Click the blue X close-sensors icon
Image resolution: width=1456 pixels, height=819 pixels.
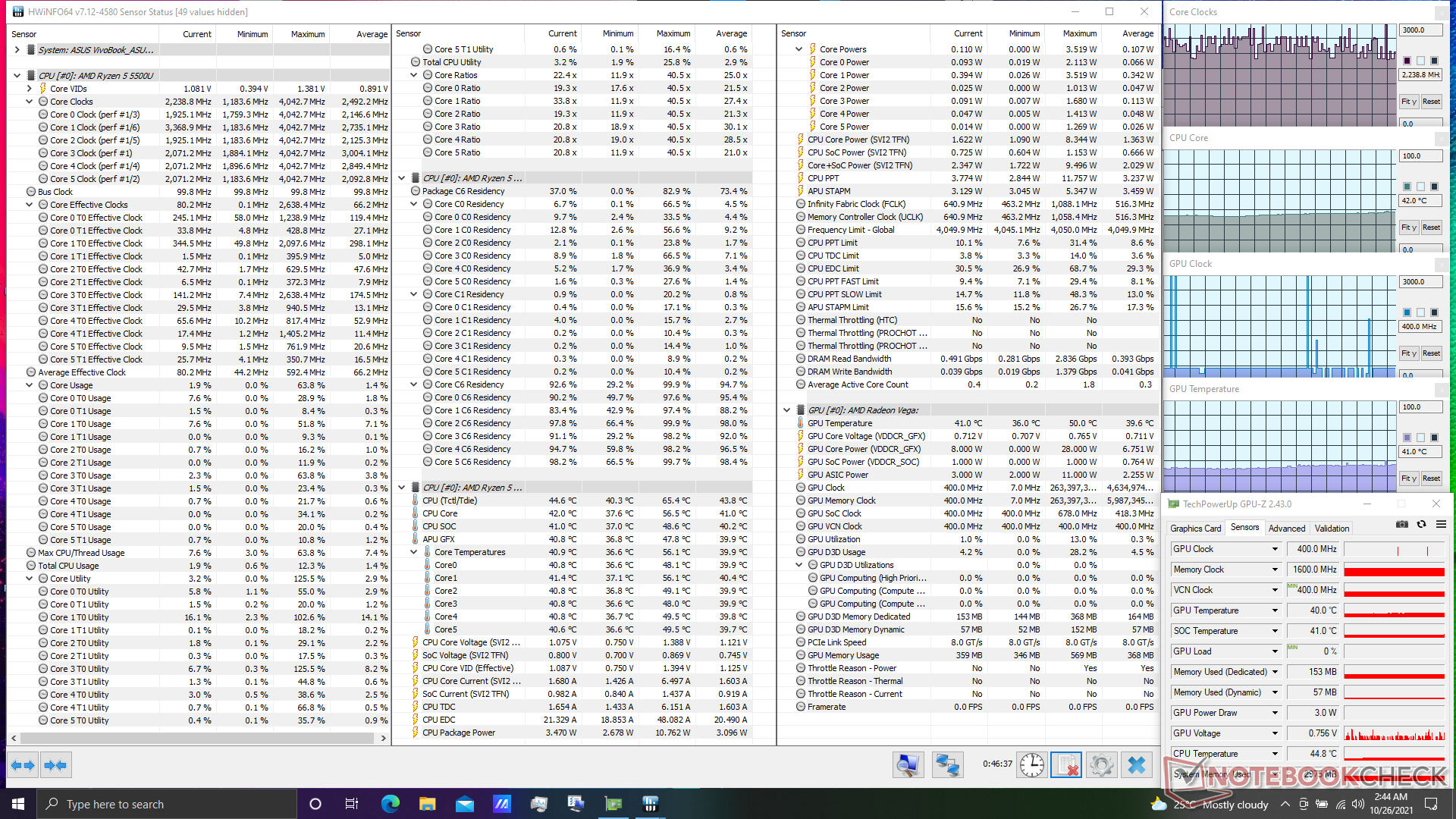1136,765
